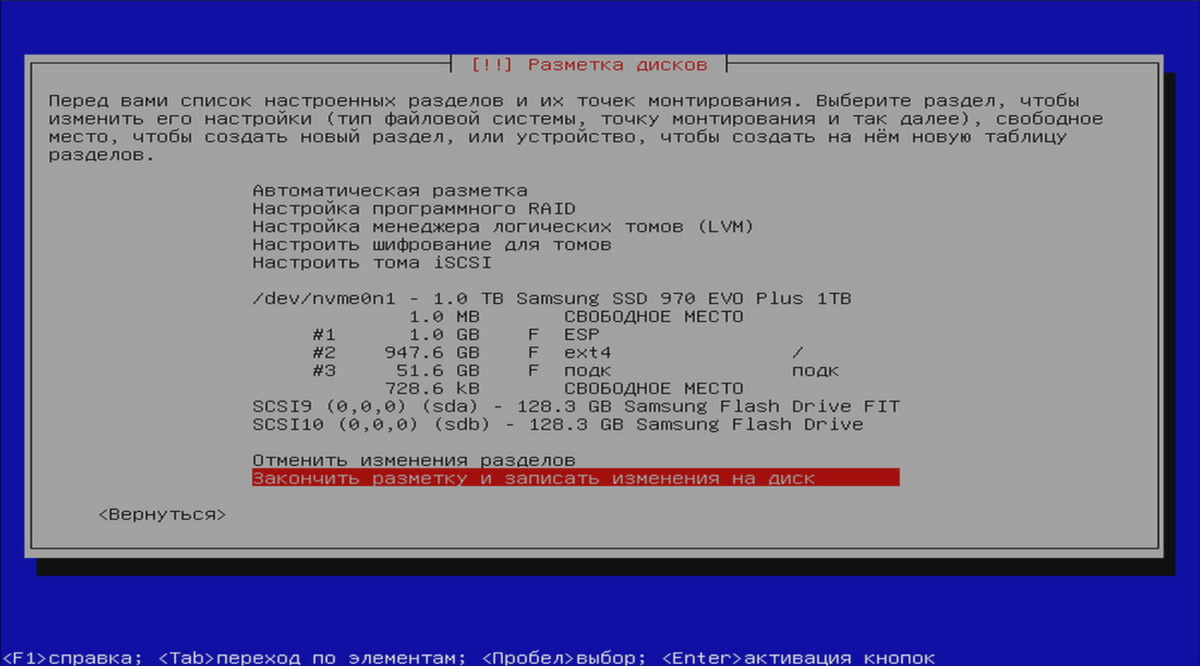1200x666 pixels.
Task: Open Настройка менеджера логических томов (LVM)
Action: click(503, 226)
